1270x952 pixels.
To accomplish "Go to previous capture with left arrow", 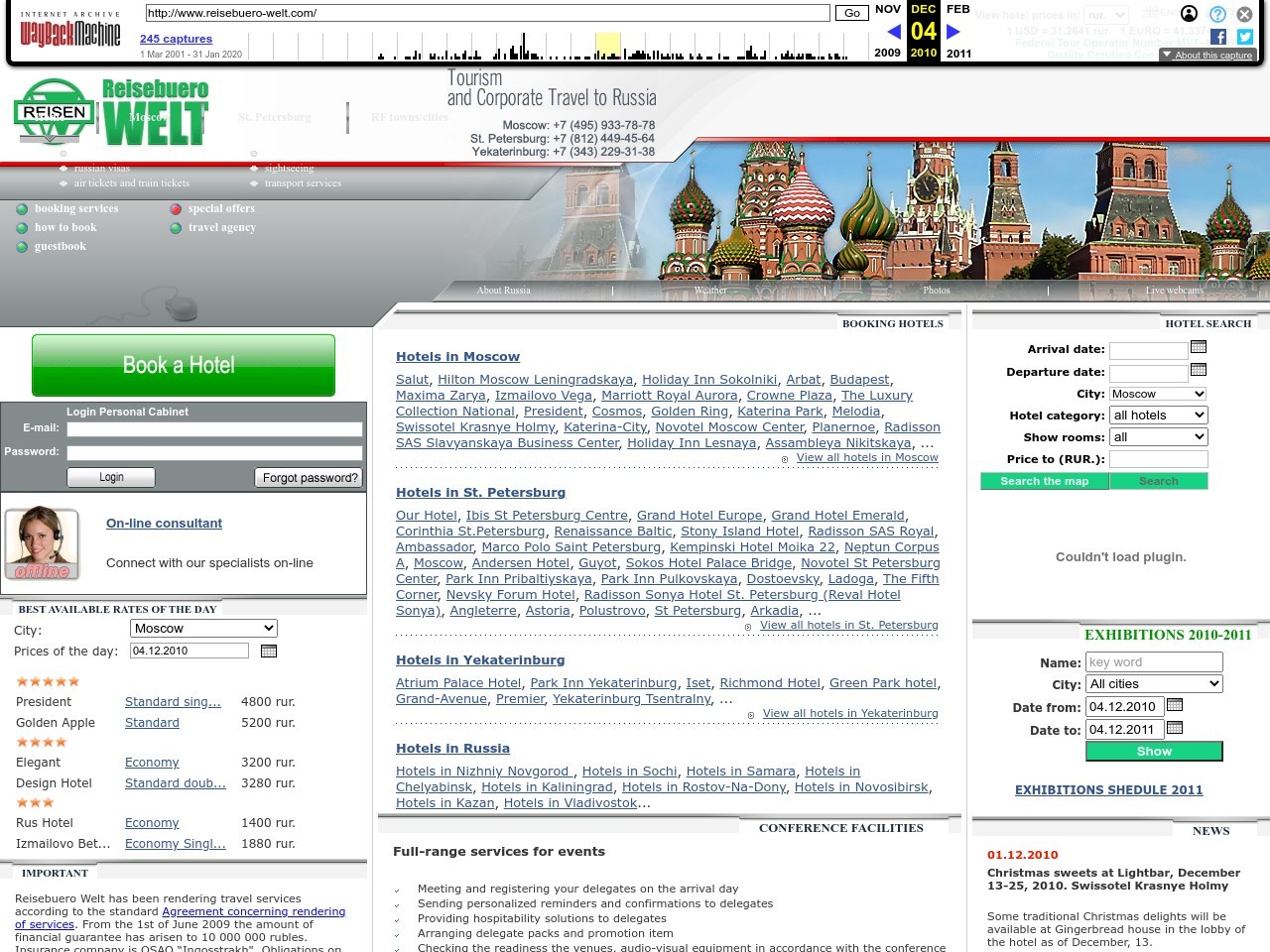I will (x=893, y=32).
